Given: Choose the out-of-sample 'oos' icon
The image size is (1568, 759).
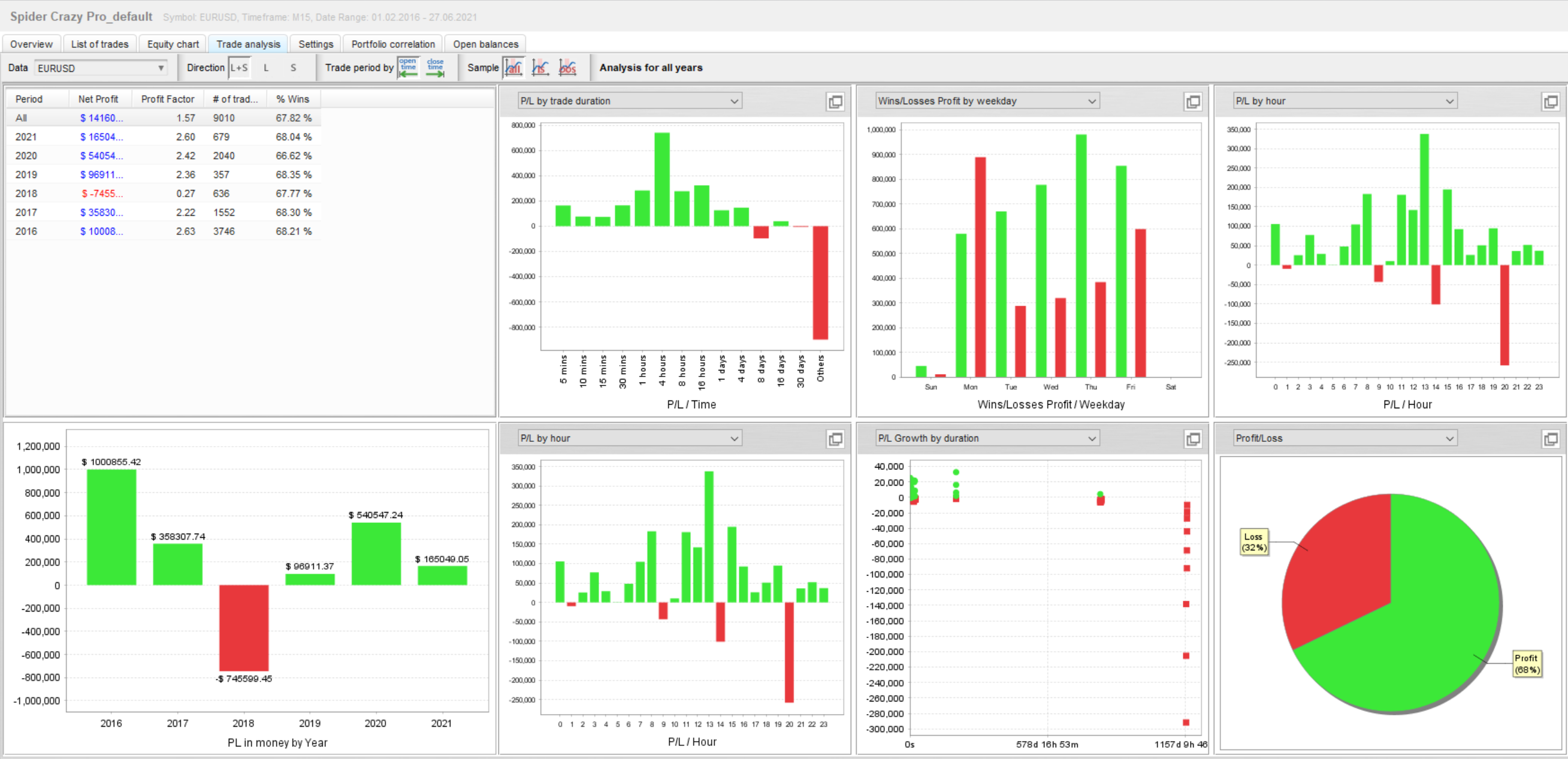Looking at the screenshot, I should coord(567,68).
